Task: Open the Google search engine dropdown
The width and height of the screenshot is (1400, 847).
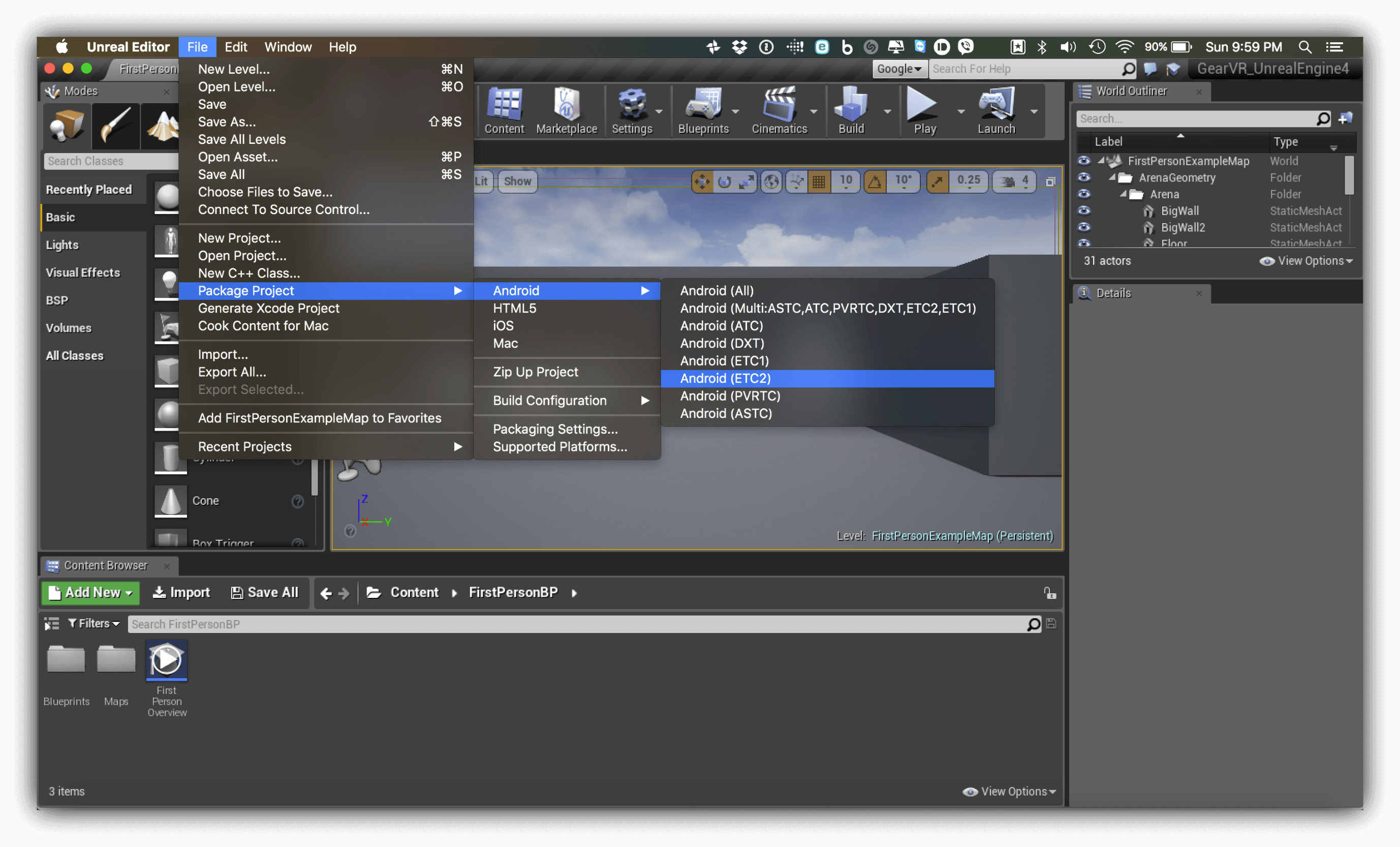Action: [899, 69]
